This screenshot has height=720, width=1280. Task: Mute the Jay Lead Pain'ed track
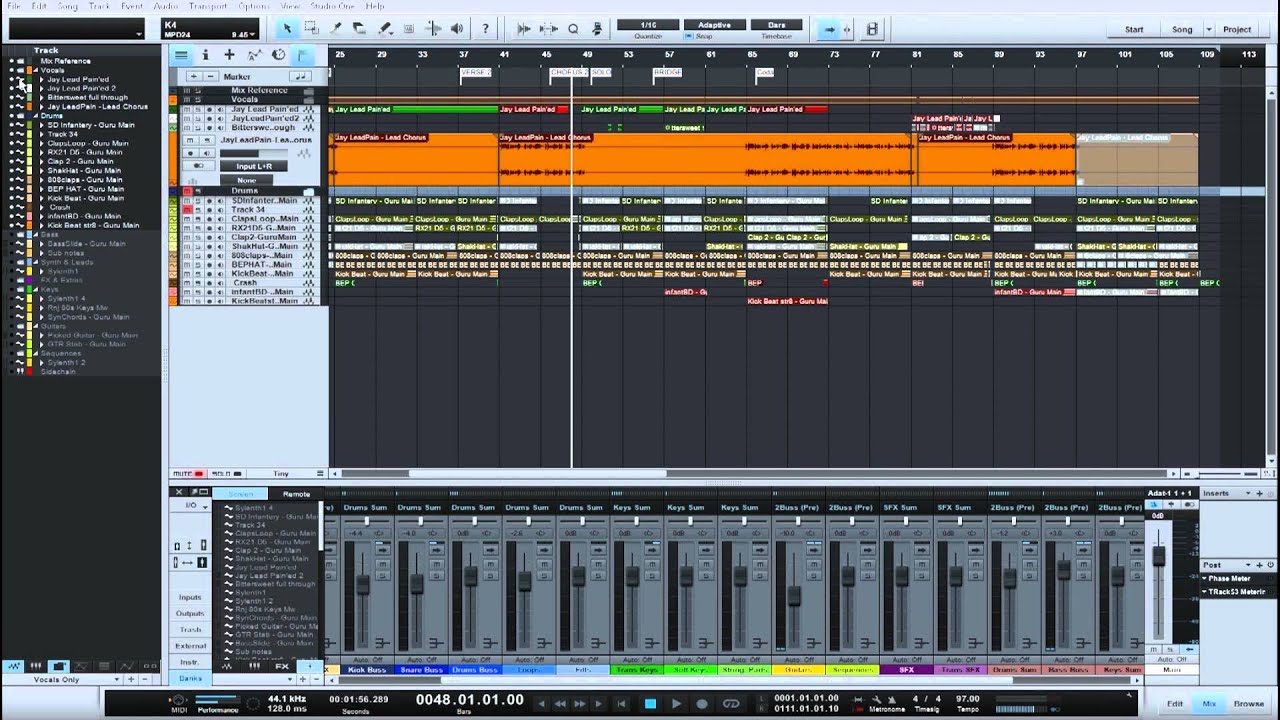point(186,109)
